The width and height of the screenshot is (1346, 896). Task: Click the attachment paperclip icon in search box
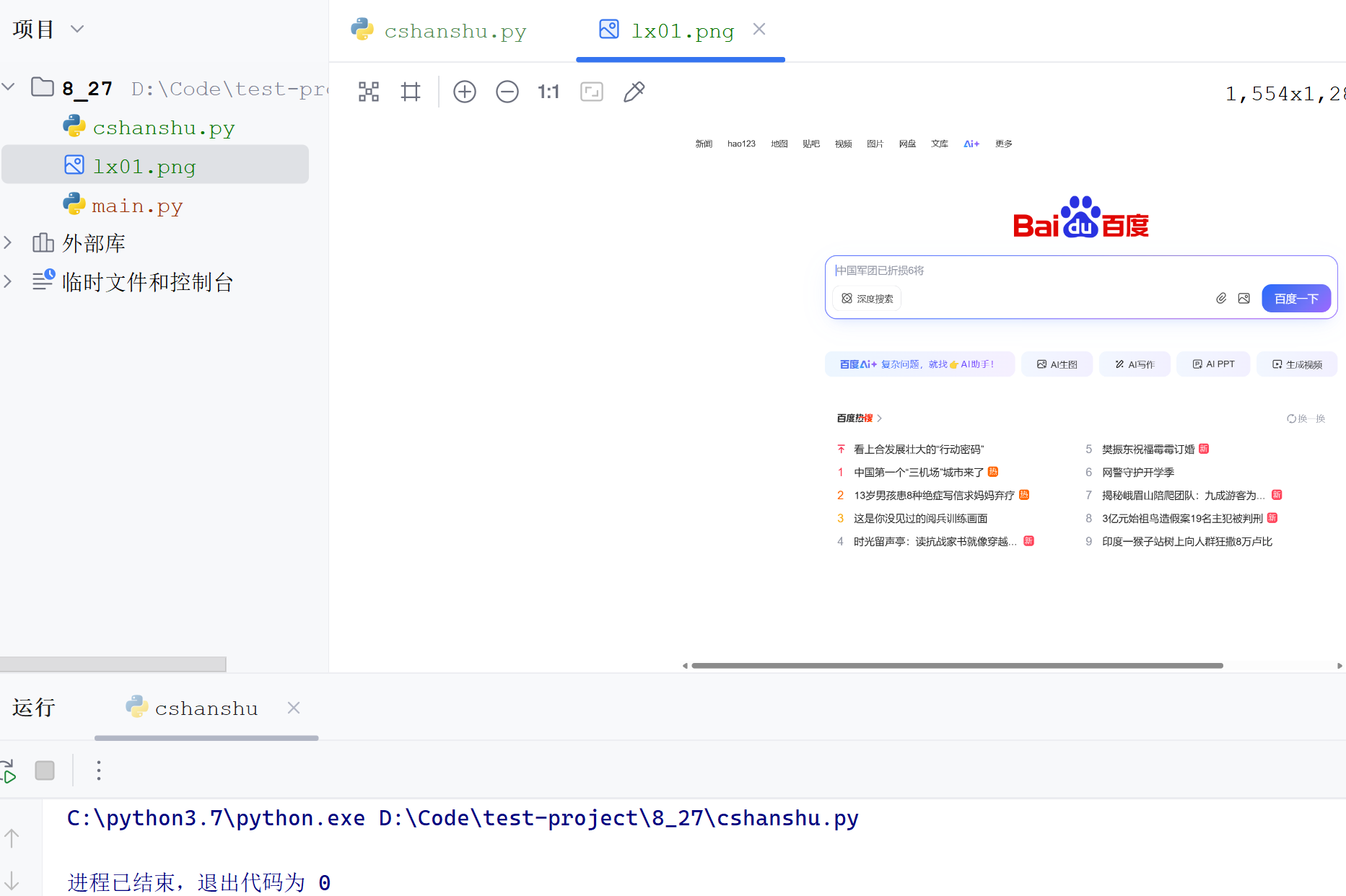(1221, 298)
